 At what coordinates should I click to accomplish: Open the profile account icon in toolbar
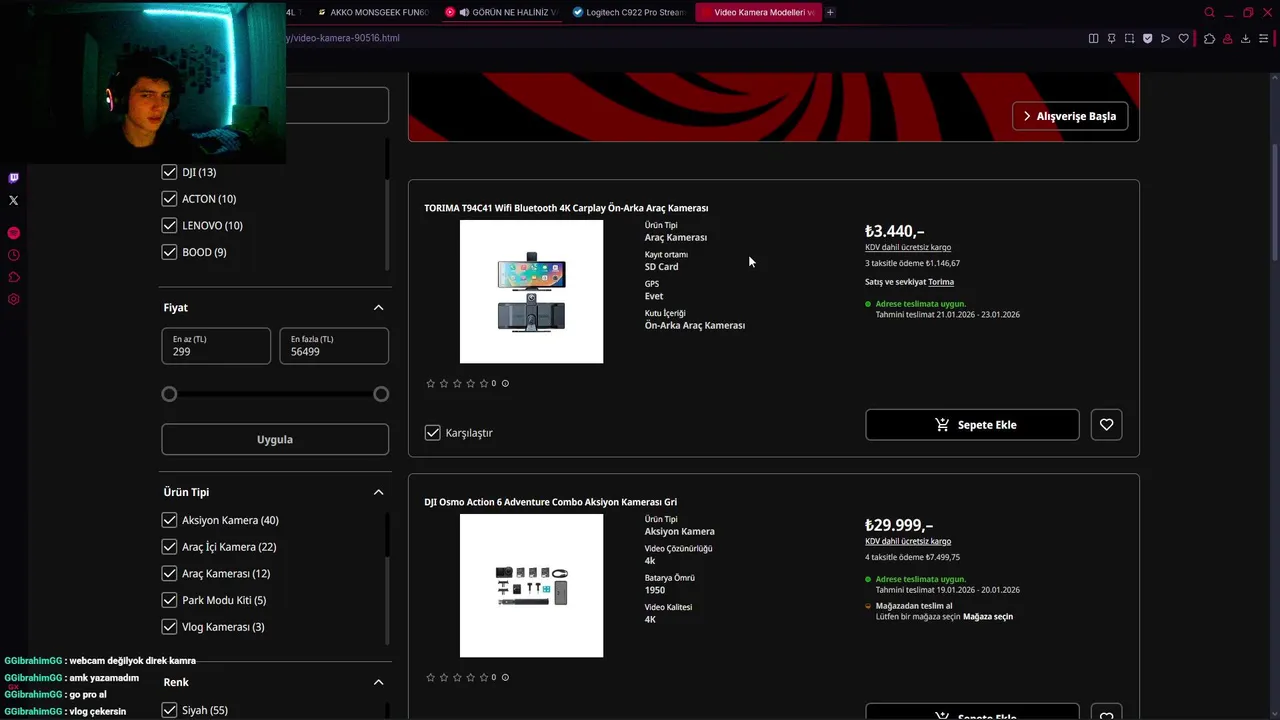[x=1227, y=38]
